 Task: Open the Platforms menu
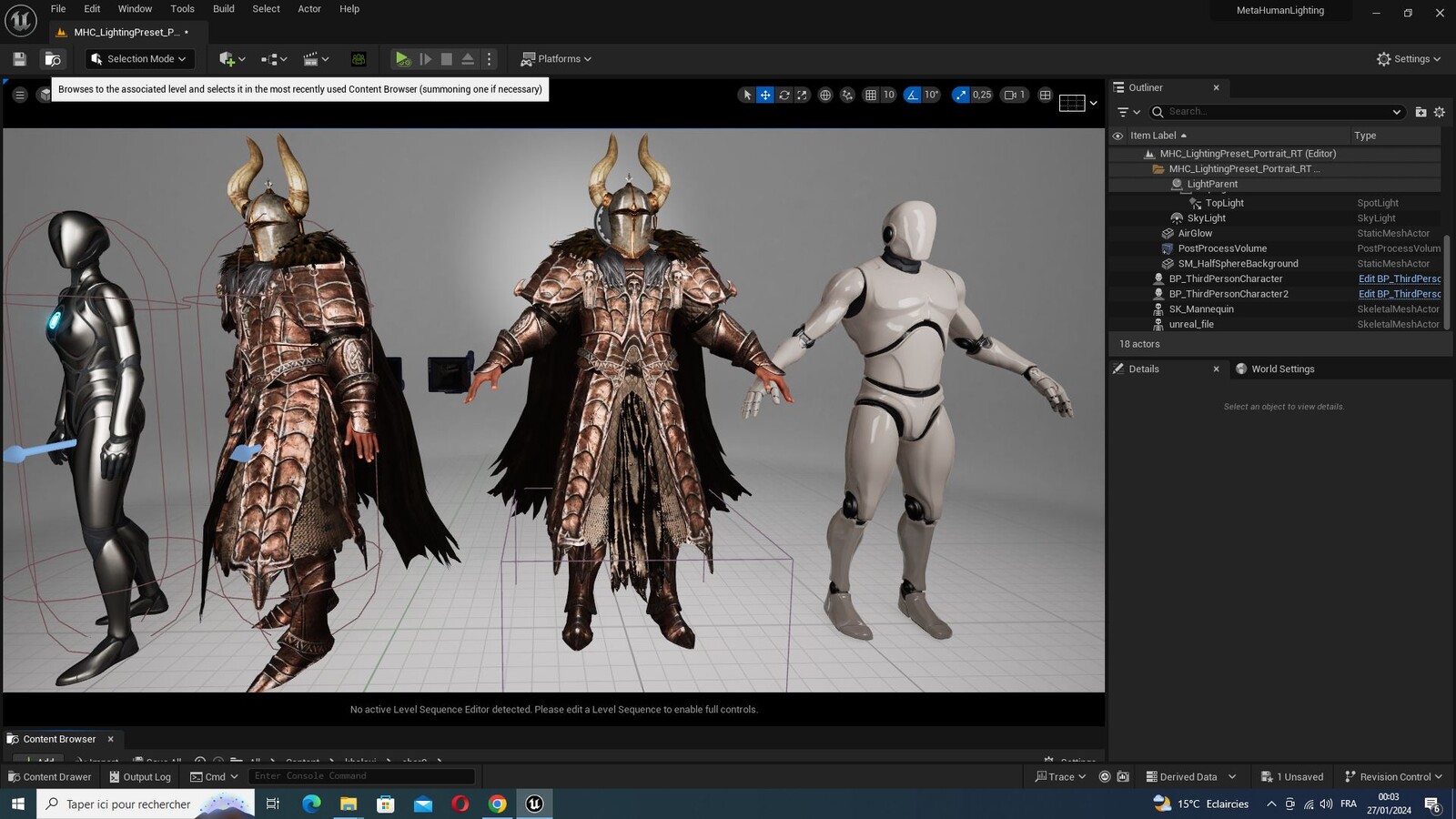pyautogui.click(x=555, y=59)
